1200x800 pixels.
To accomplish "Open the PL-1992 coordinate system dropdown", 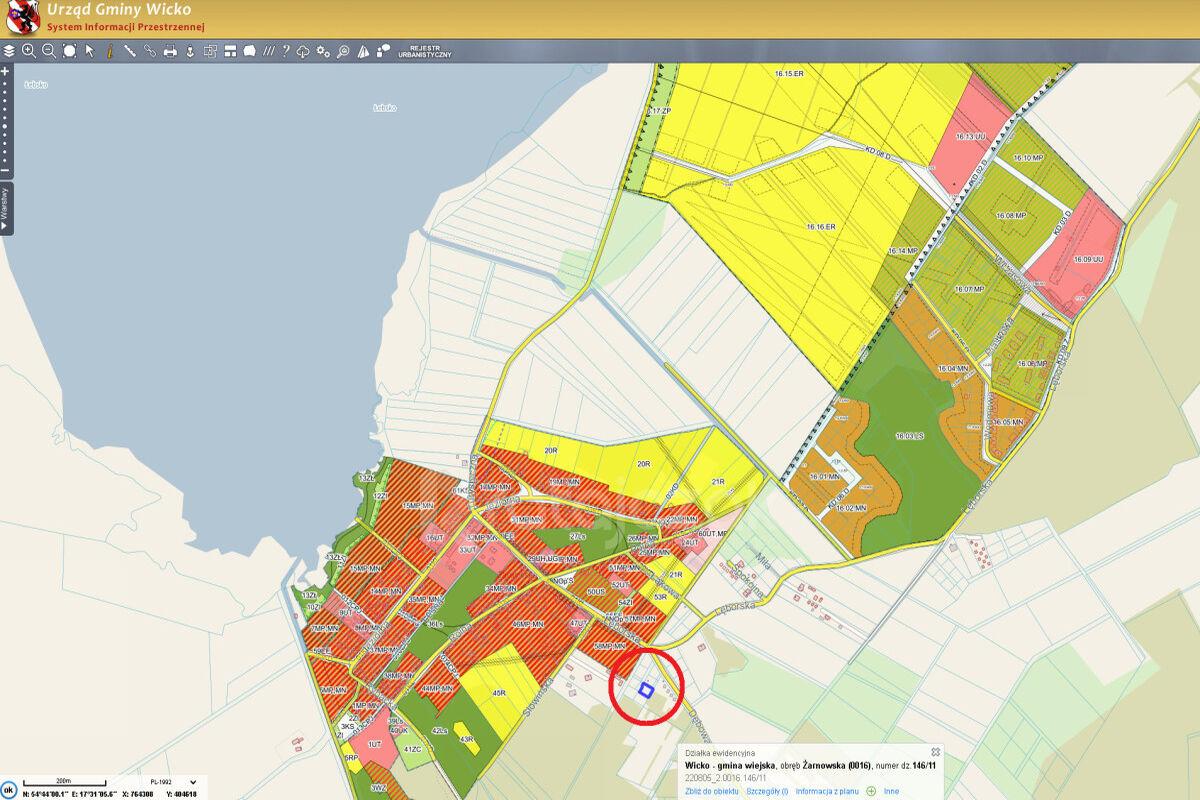I will click(x=161, y=781).
